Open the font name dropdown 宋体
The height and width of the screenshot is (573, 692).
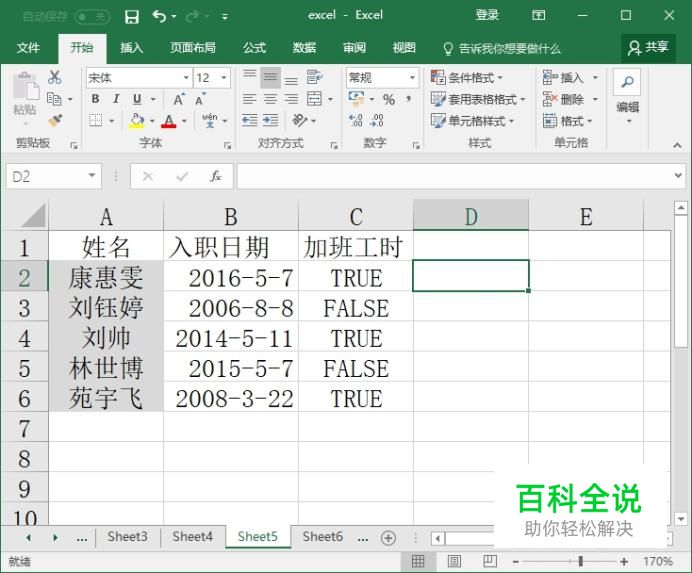(186, 78)
